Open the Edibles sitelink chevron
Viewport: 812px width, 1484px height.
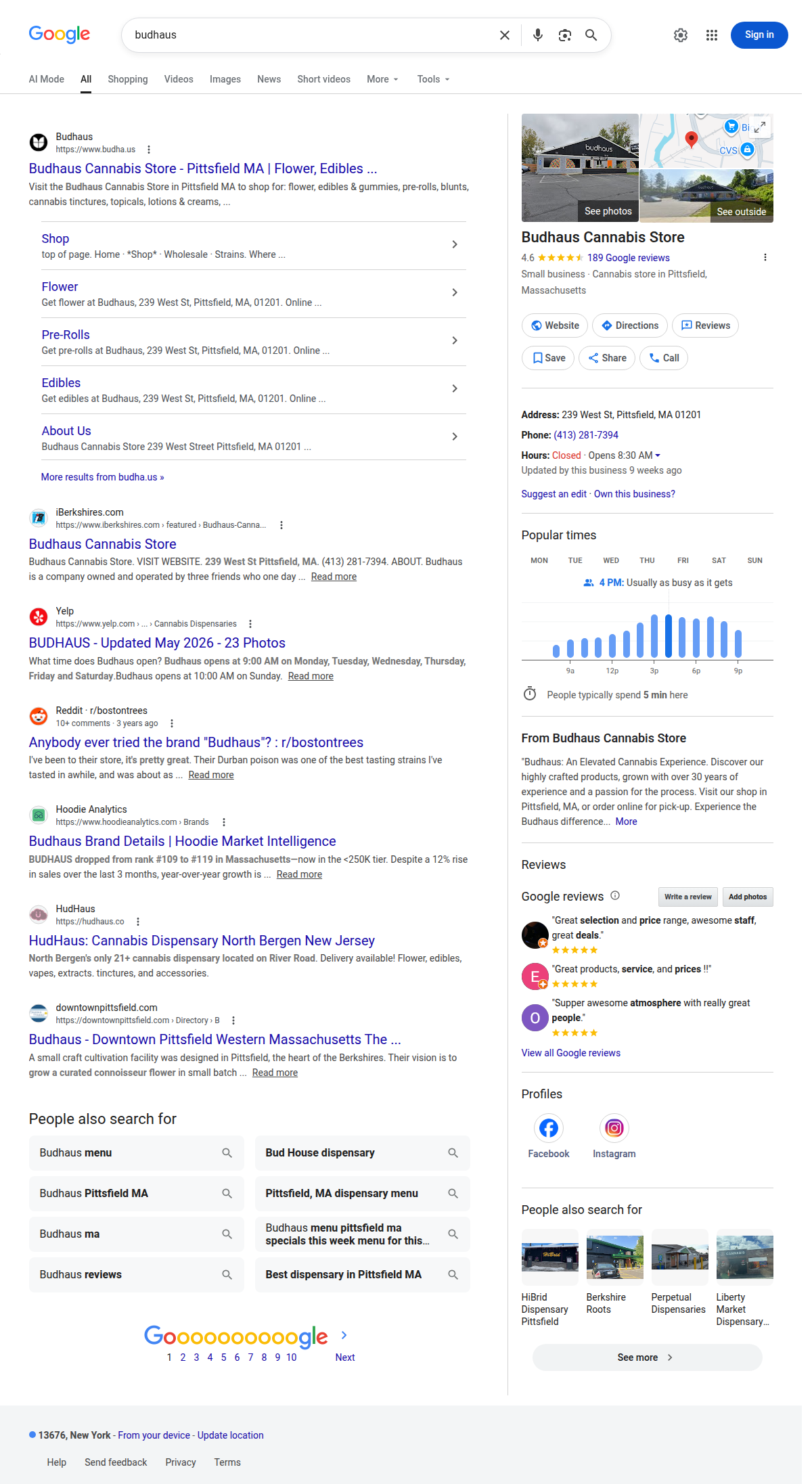point(455,388)
